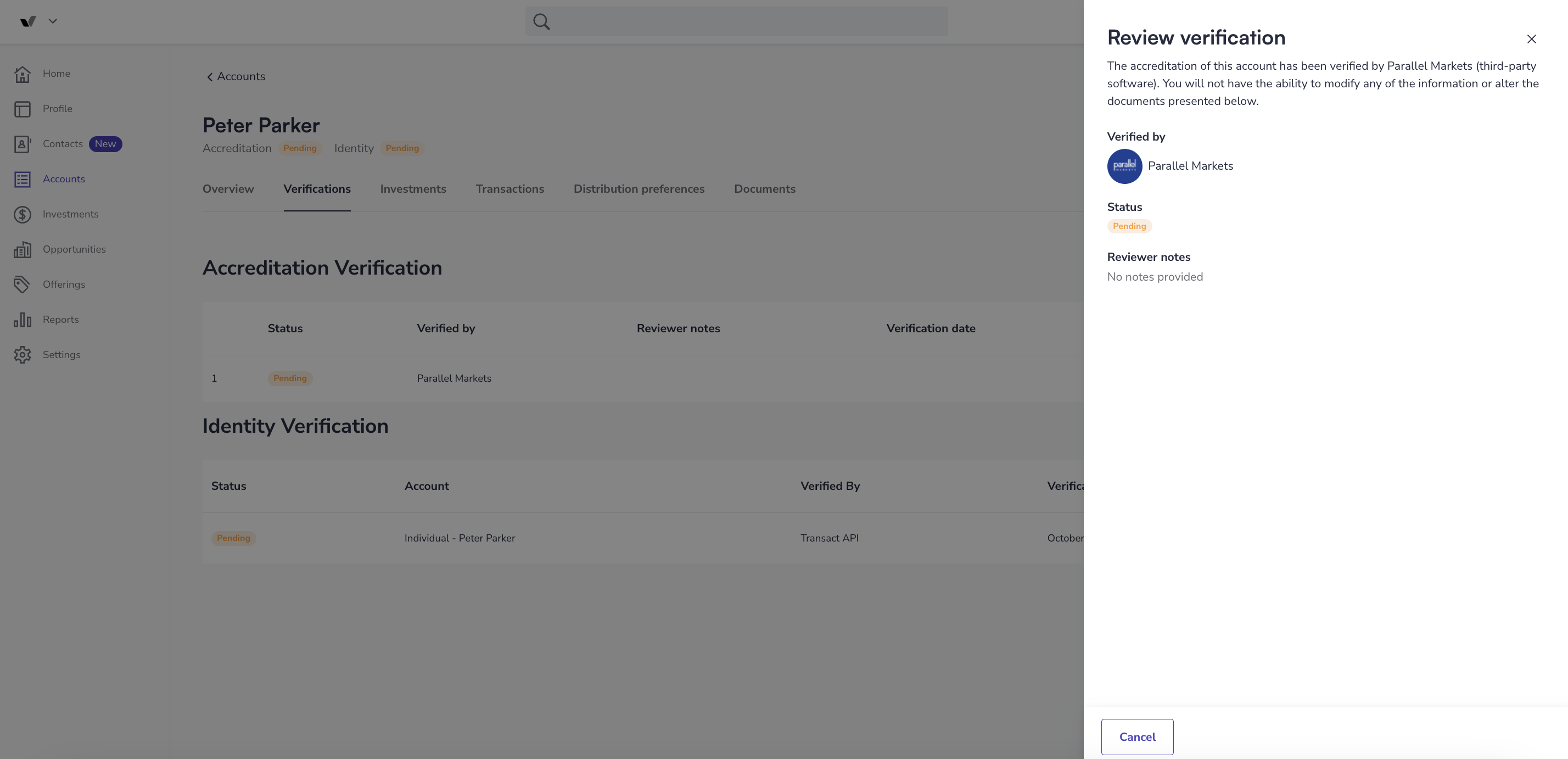Switch to the Documents tab
This screenshot has height=759, width=1568.
click(765, 189)
